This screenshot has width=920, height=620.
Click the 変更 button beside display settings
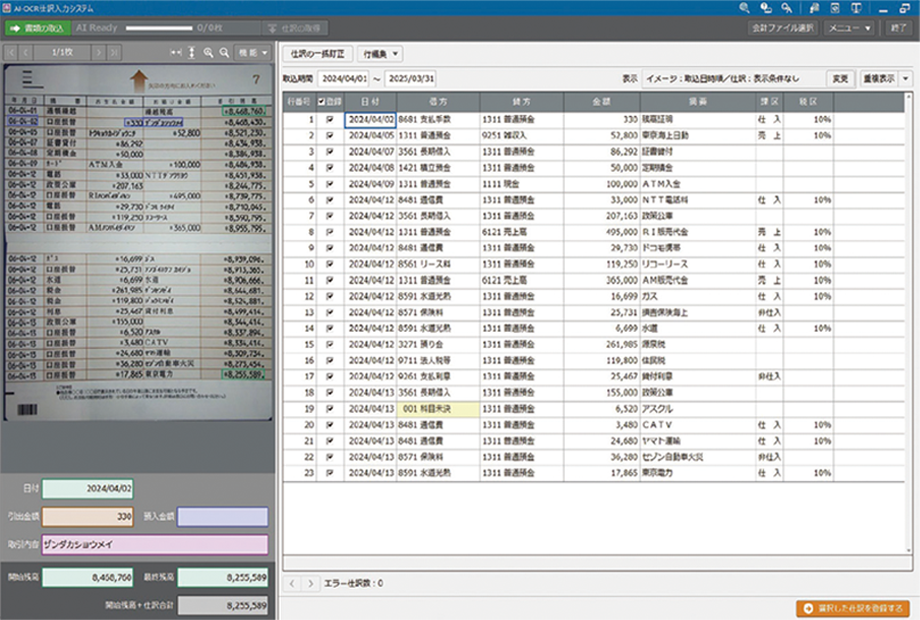(x=840, y=79)
